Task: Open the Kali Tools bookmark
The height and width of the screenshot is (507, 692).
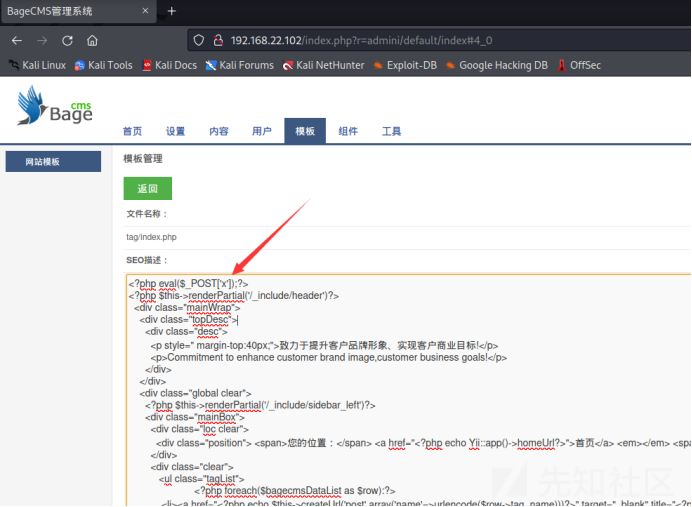Action: [103, 65]
